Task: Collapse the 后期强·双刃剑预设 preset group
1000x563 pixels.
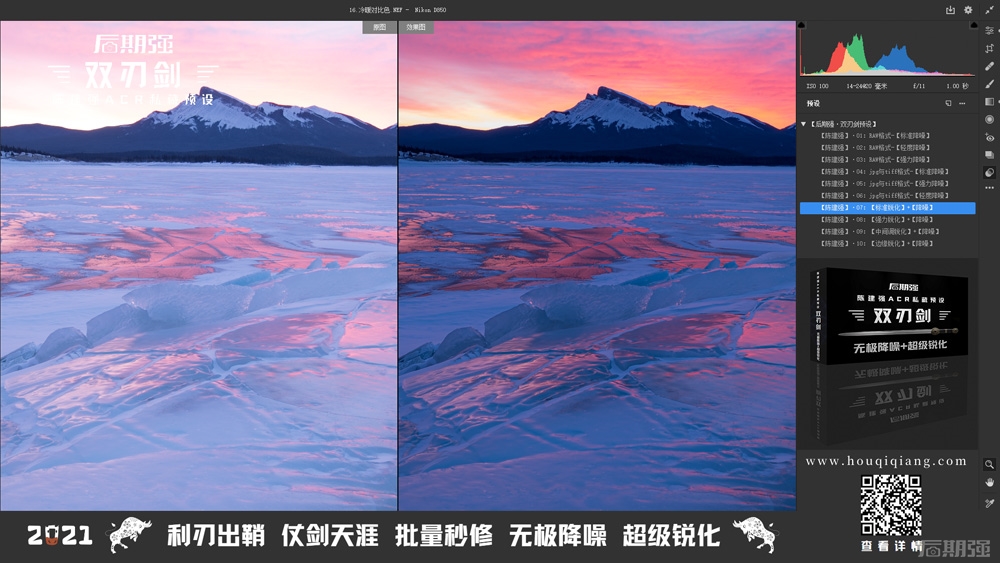Action: 804,124
